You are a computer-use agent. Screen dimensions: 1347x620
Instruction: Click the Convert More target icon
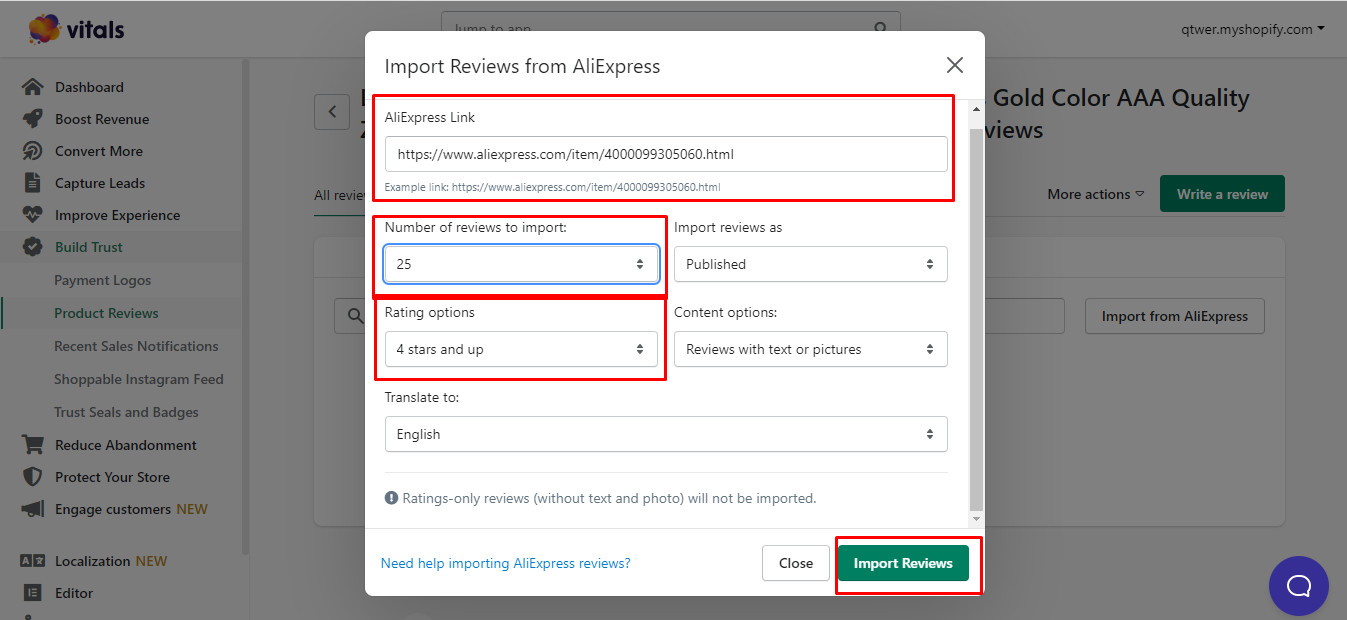33,151
